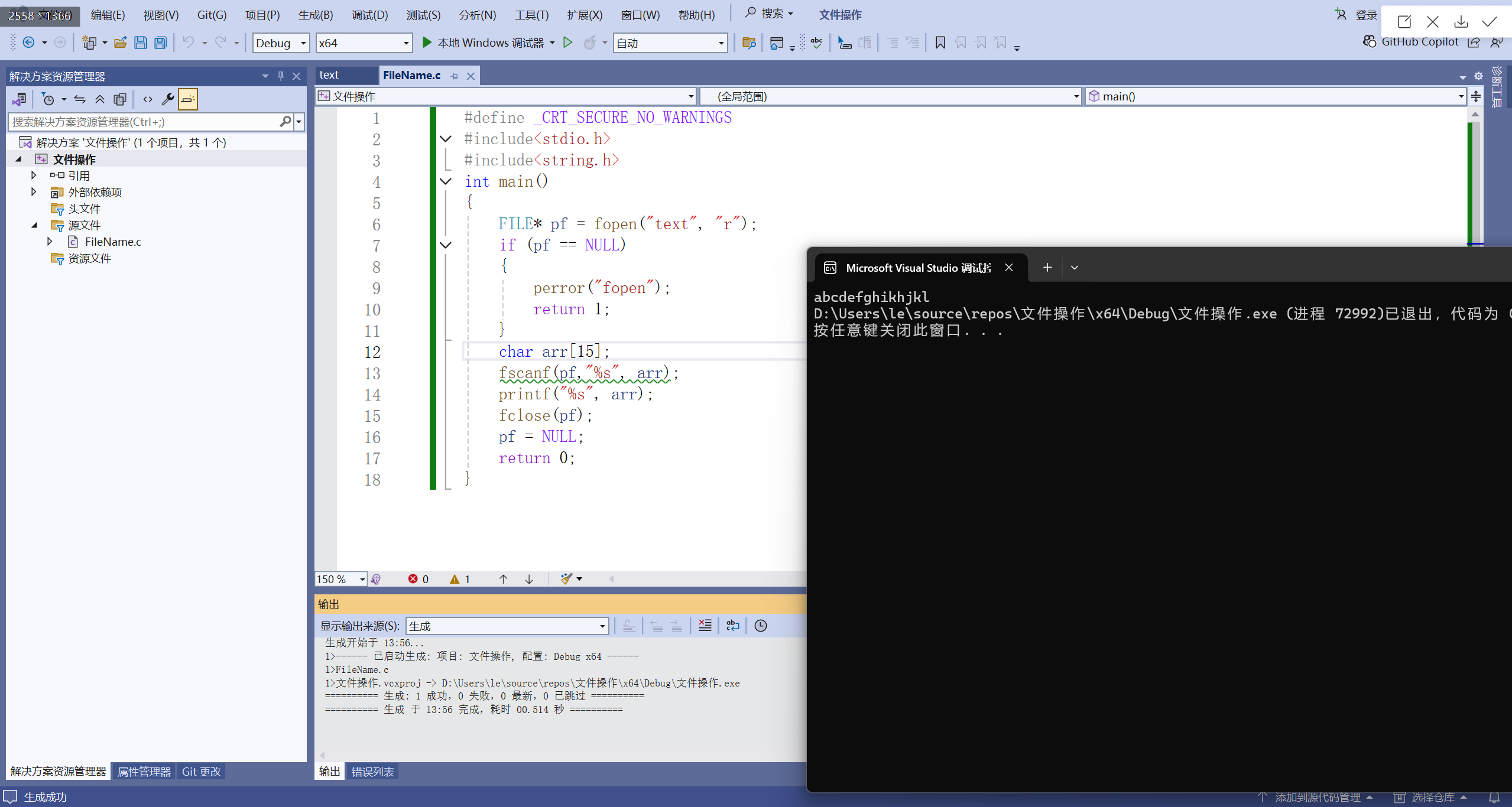Click the share/feedback icon beside GitHub Copilot
1512x807 pixels.
1474,42
